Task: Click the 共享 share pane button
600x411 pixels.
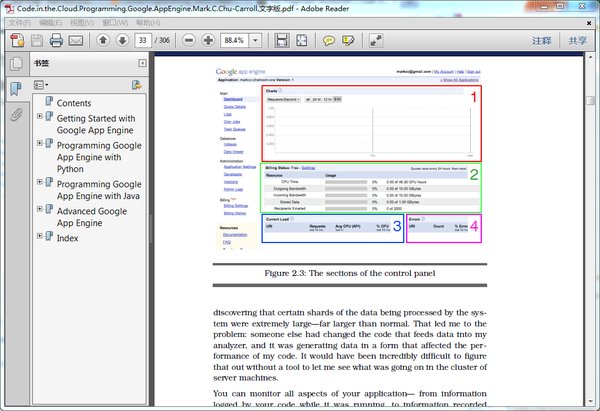Action: click(577, 41)
